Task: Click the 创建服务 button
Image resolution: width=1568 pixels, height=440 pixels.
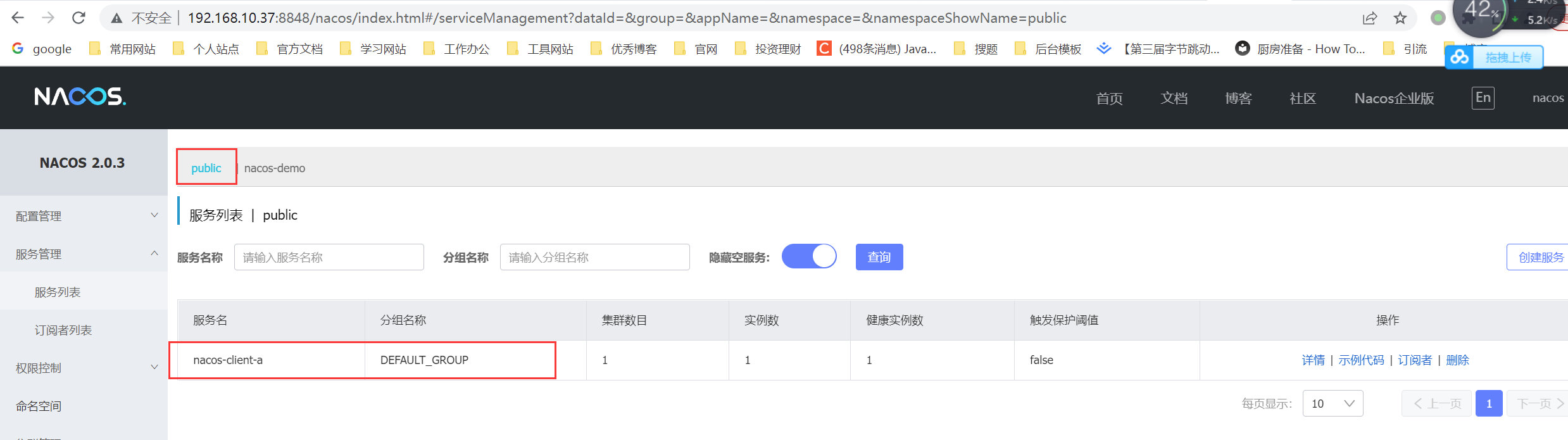Action: (x=1537, y=257)
